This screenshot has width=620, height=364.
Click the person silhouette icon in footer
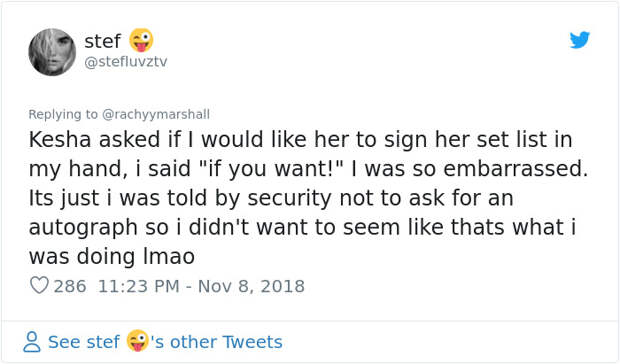[32, 342]
